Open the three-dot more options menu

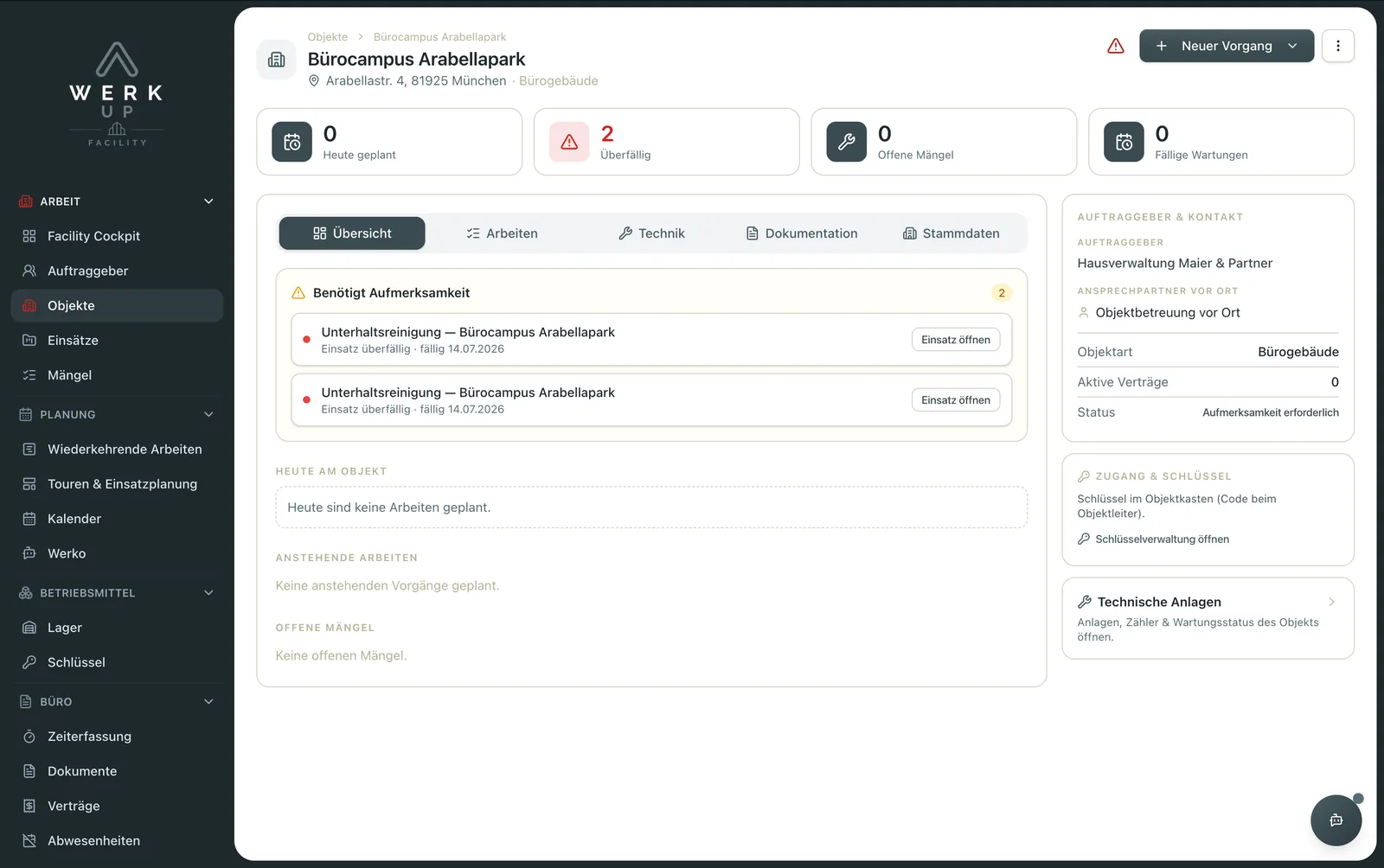click(x=1337, y=46)
